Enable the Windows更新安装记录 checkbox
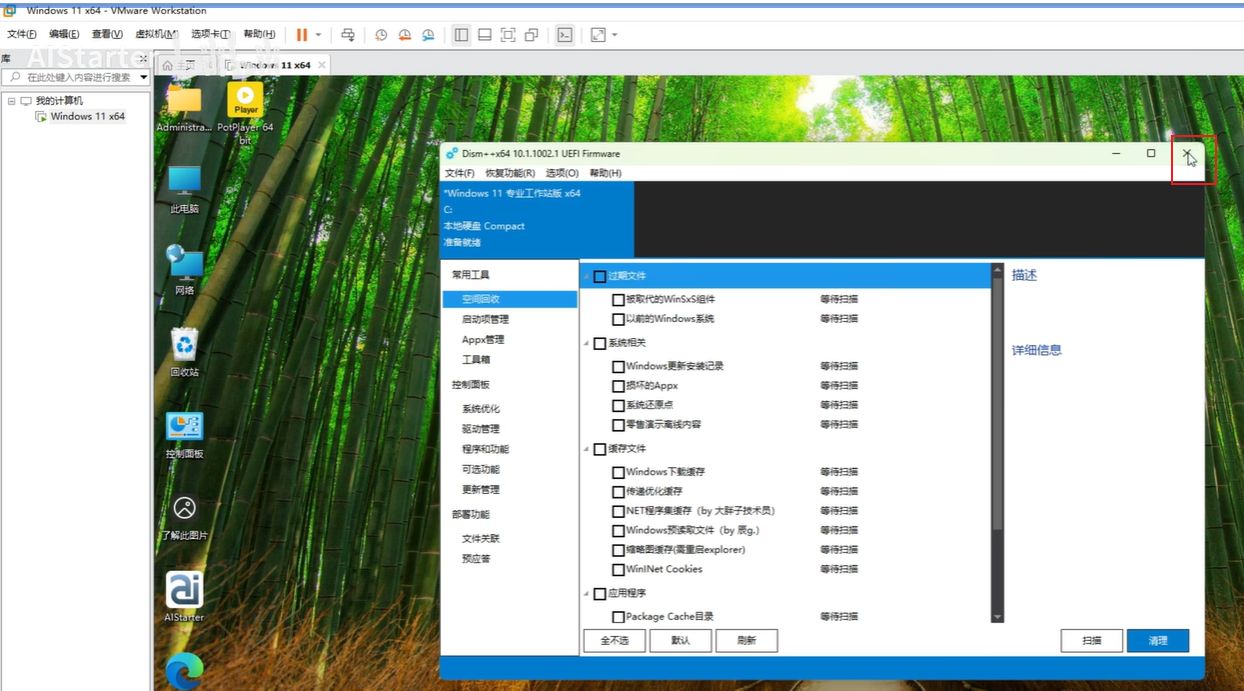 point(618,366)
